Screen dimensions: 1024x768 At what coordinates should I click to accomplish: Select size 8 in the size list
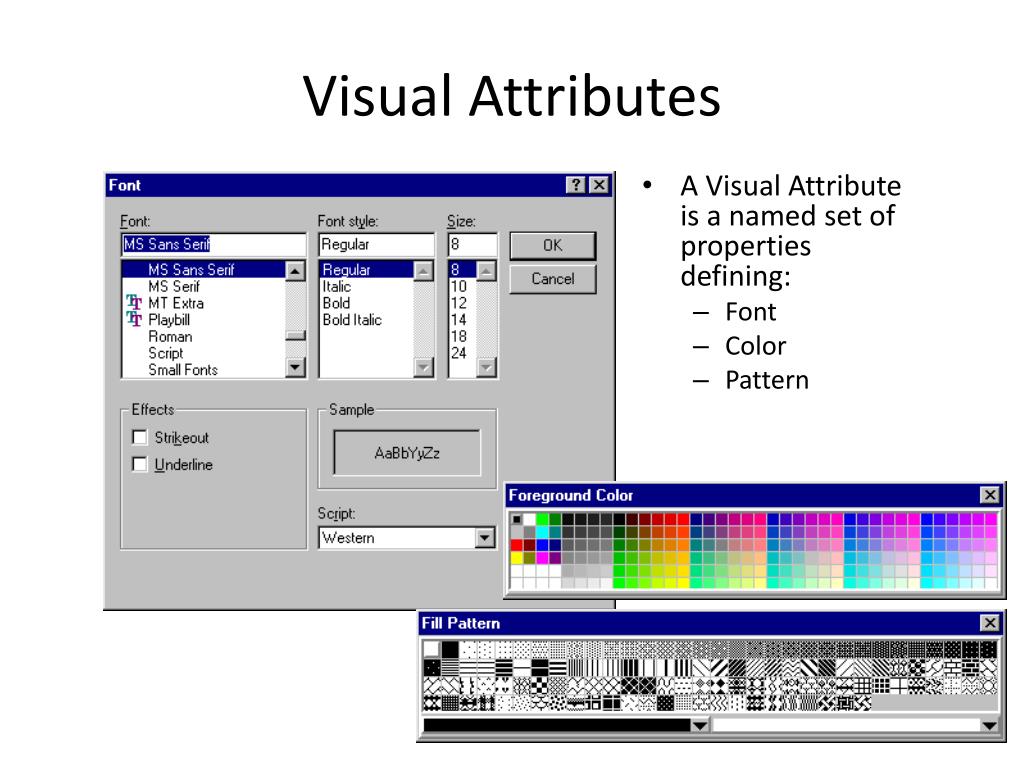(462, 269)
